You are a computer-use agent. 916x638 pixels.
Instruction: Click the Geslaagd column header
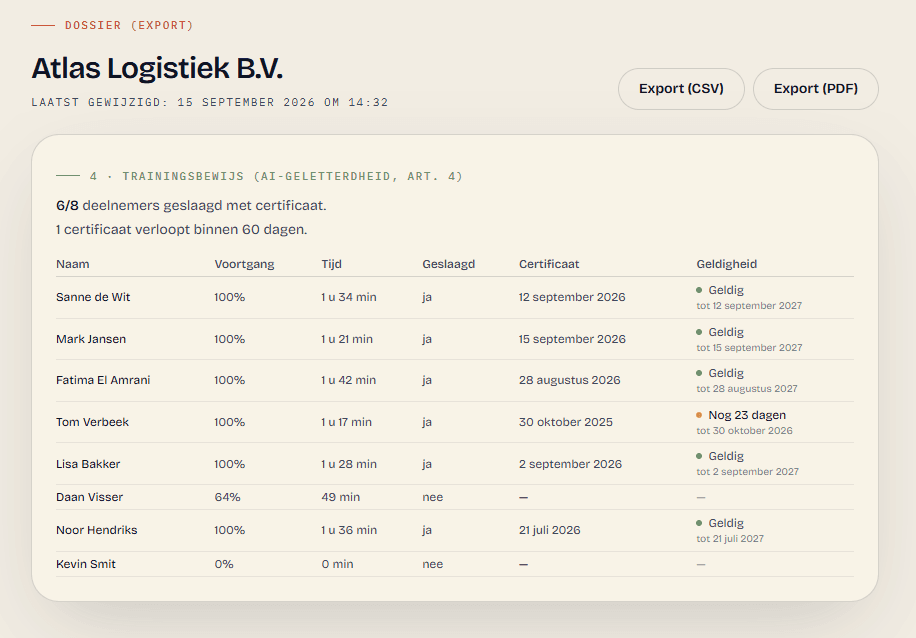click(449, 264)
